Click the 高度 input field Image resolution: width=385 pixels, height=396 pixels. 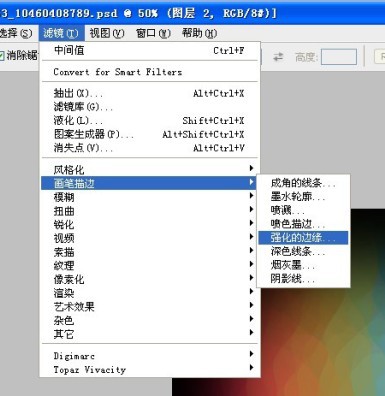click(339, 57)
